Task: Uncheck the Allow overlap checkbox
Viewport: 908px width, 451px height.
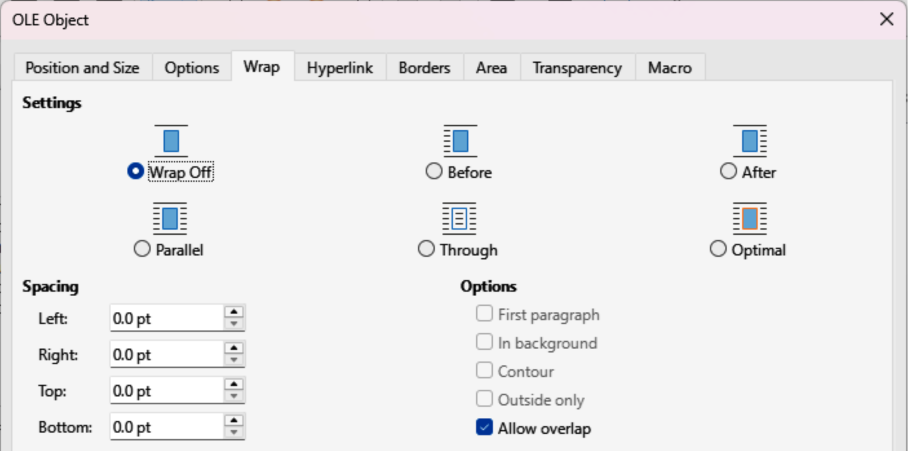Action: 485,429
